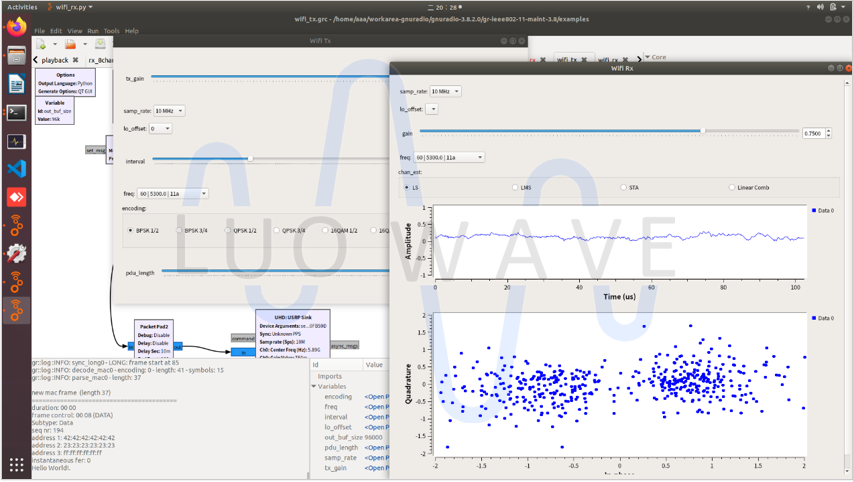The height and width of the screenshot is (482, 853).
Task: Launch Visual Studio Code from dock
Action: coord(16,169)
